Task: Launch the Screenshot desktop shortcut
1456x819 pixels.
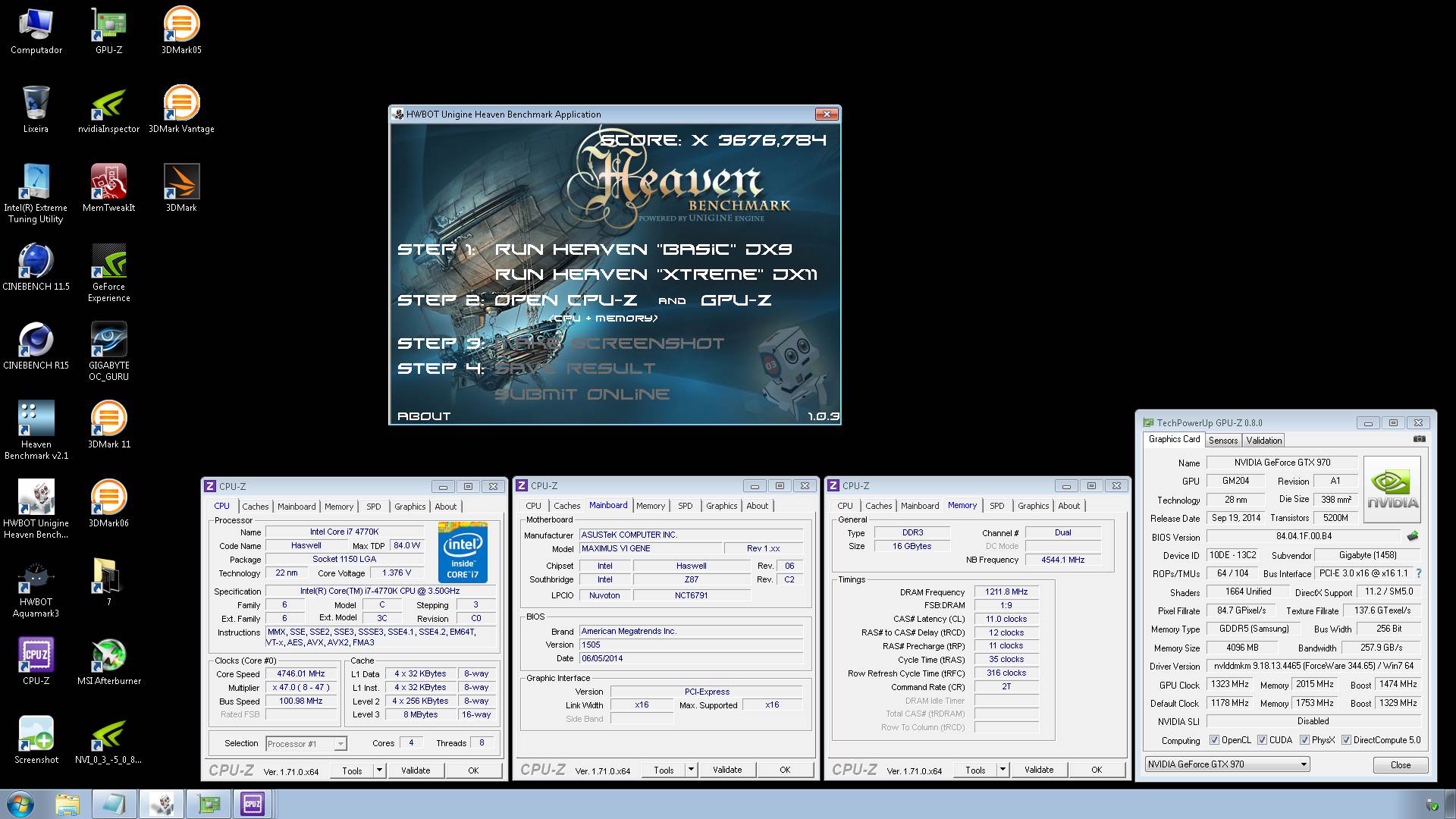Action: coord(36,740)
